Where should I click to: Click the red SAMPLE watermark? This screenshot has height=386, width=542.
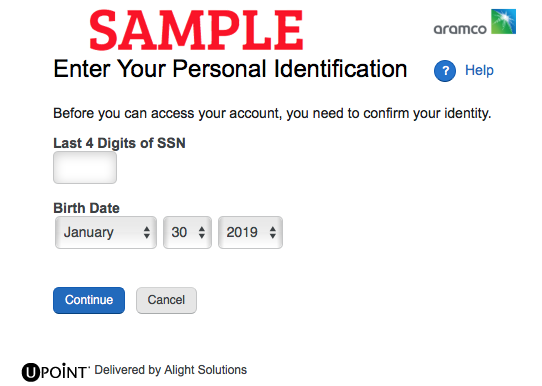tap(196, 30)
